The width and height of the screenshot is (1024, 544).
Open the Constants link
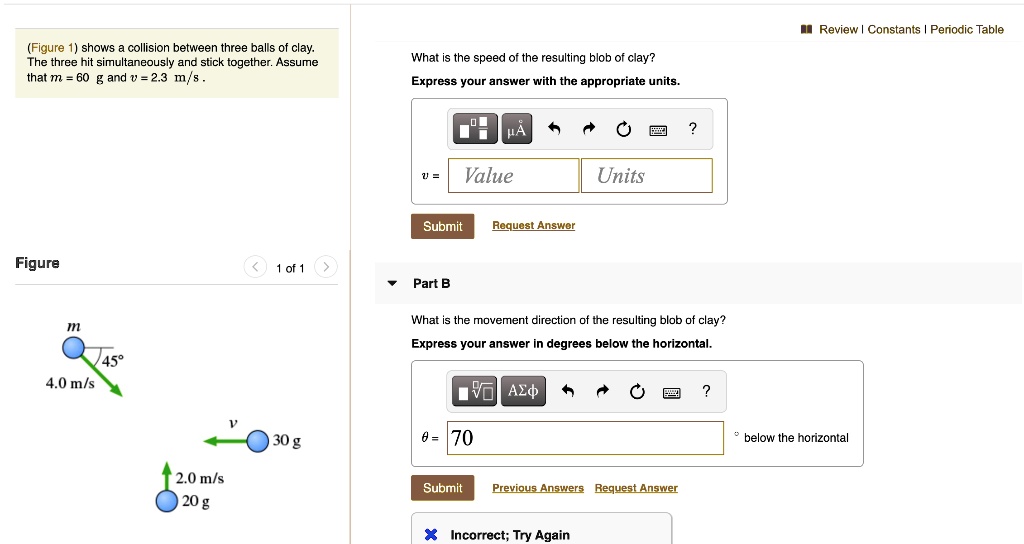tap(894, 29)
